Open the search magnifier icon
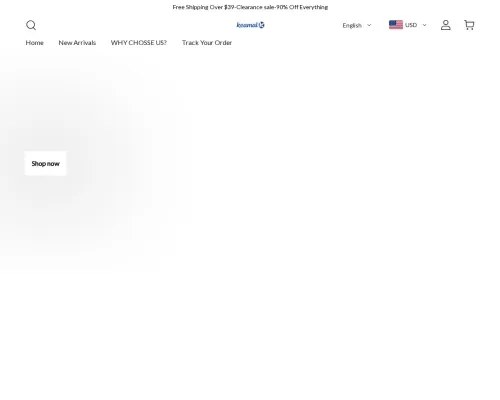 (31, 25)
